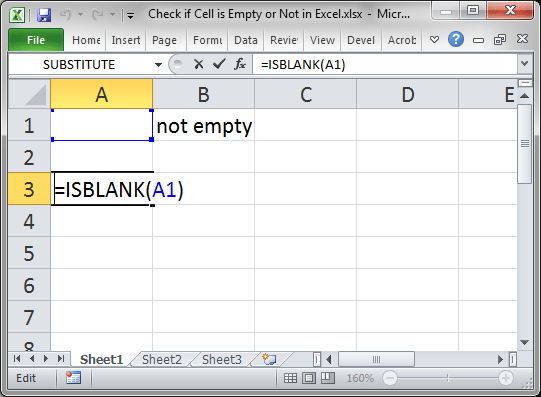The width and height of the screenshot is (541, 397).
Task: Go to previous sheet navigation arrow
Action: pos(32,359)
